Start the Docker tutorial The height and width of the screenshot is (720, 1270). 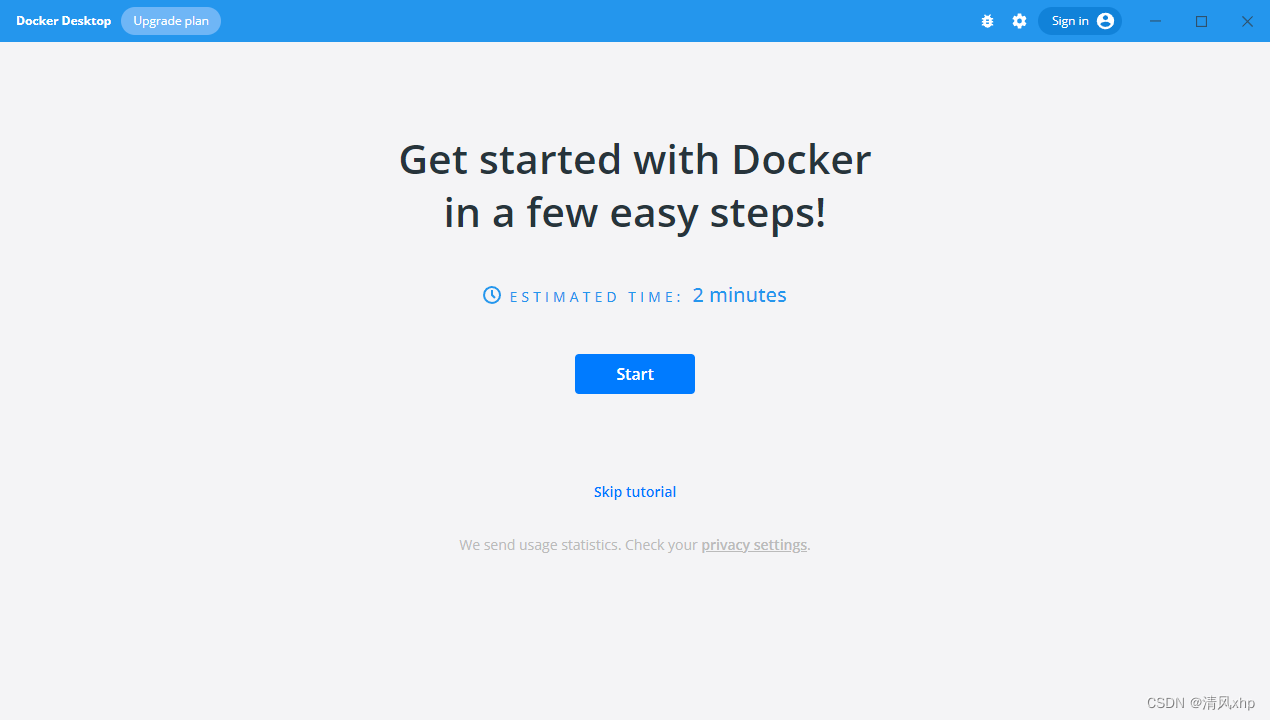click(635, 374)
